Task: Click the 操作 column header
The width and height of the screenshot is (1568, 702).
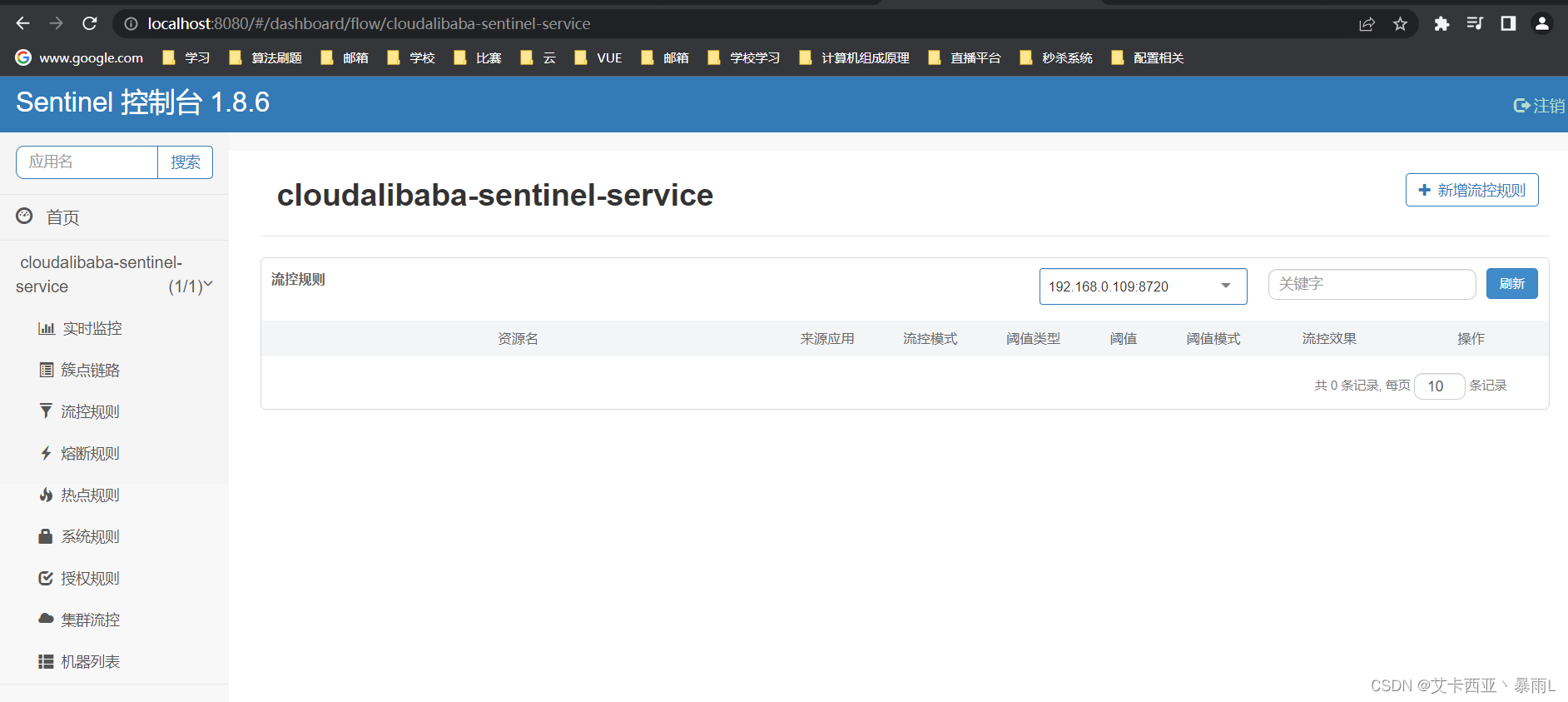Action: [x=1471, y=339]
